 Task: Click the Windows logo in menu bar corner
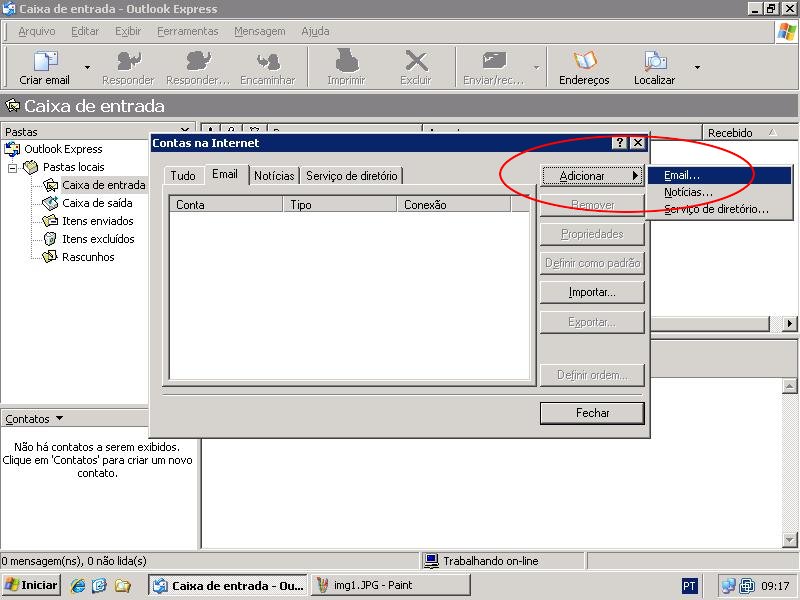click(786, 32)
